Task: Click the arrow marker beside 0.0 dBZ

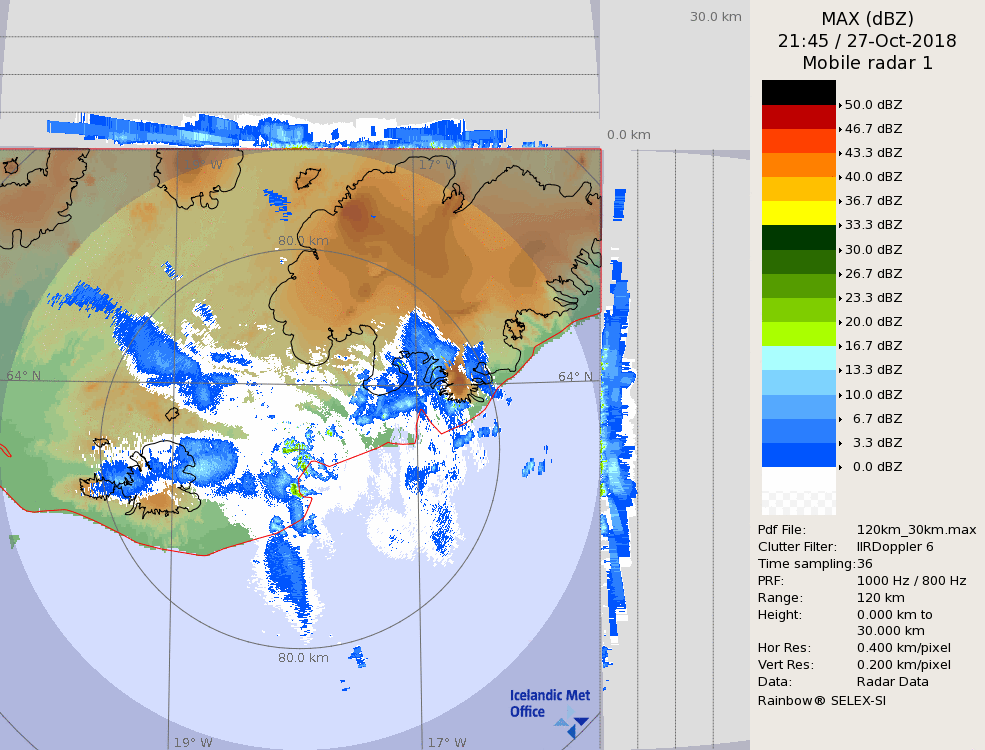Action: (840, 467)
